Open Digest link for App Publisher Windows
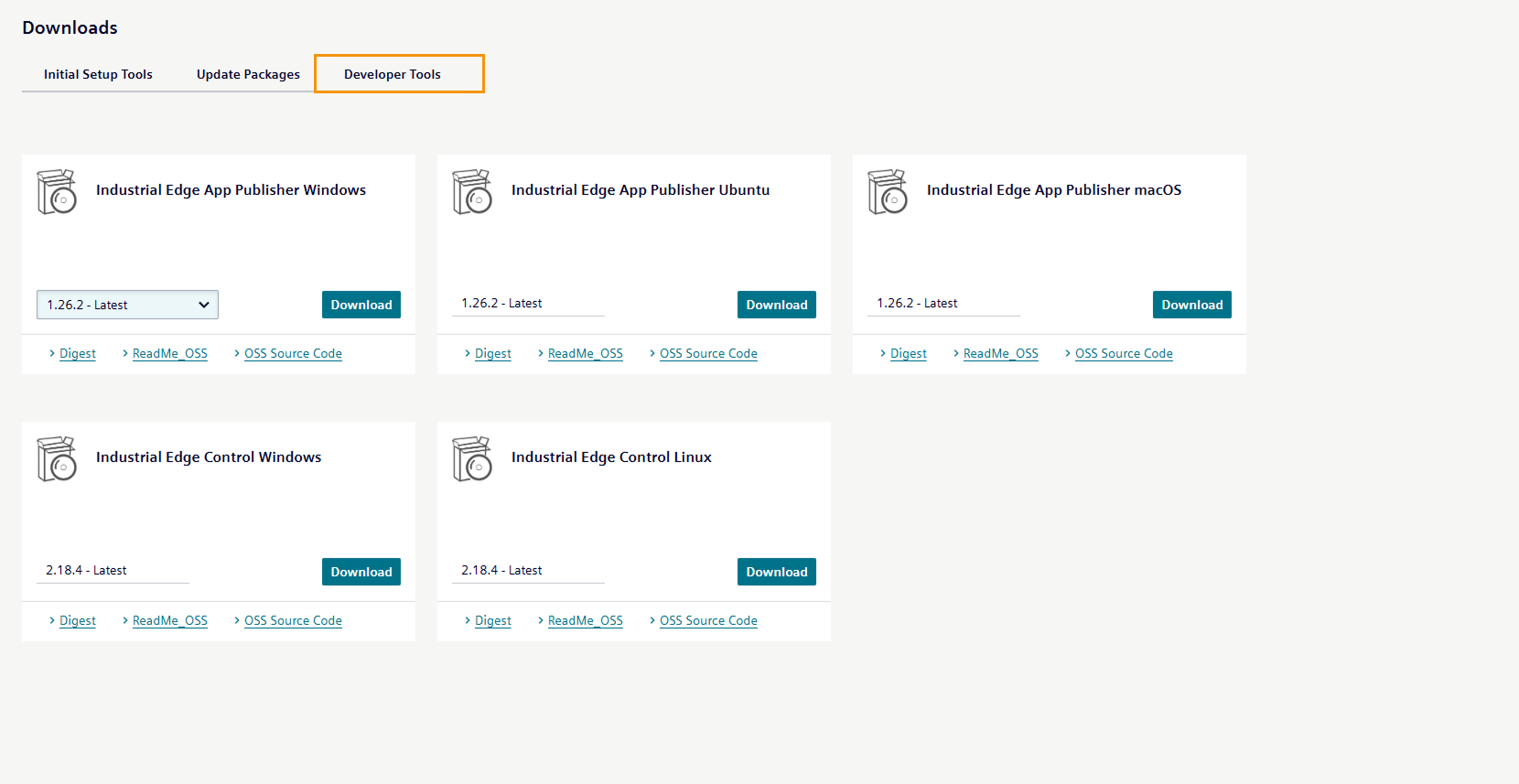This screenshot has height=784, width=1519. [x=77, y=353]
